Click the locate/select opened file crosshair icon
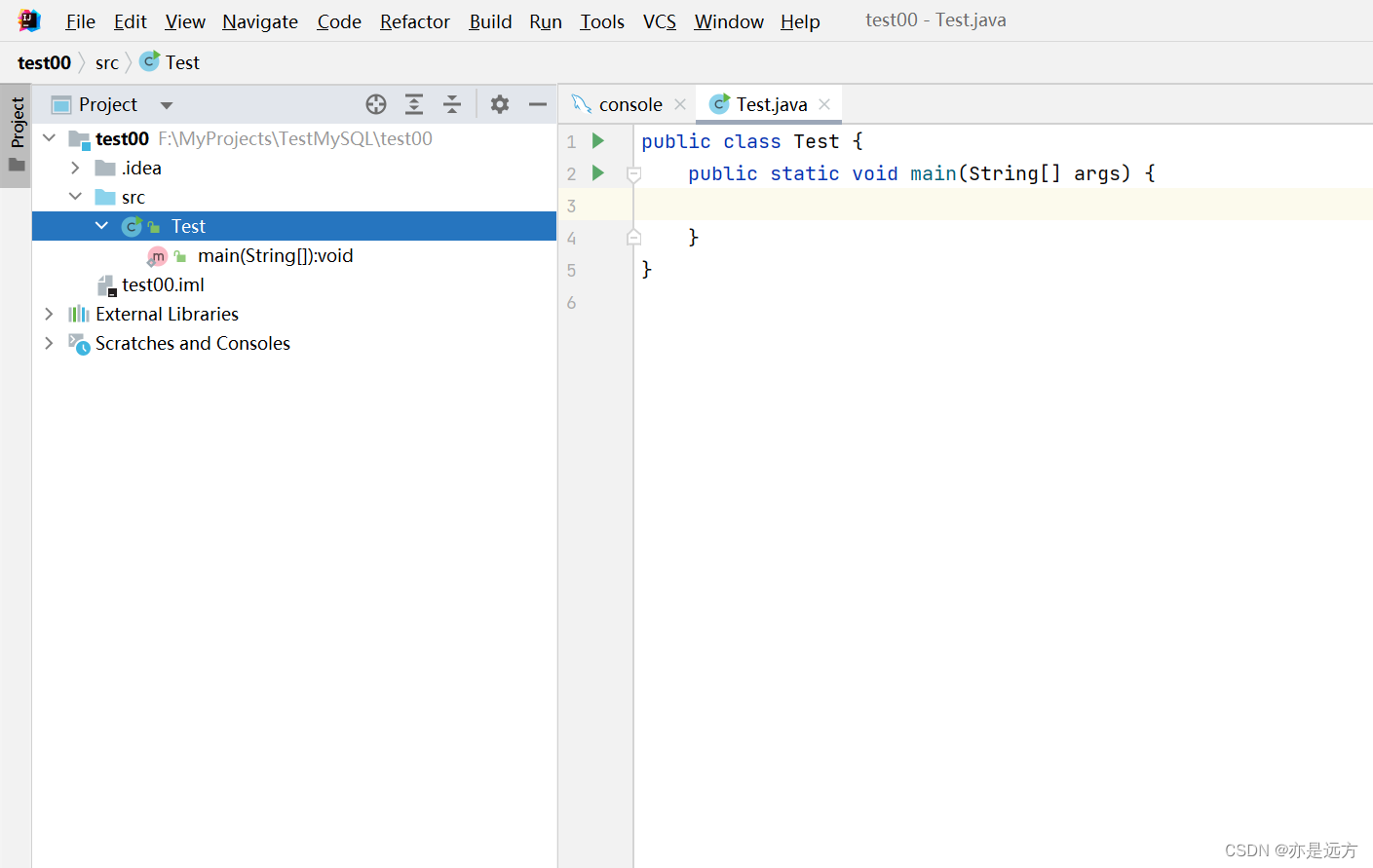Screen dimensions: 1373x868 376,104
